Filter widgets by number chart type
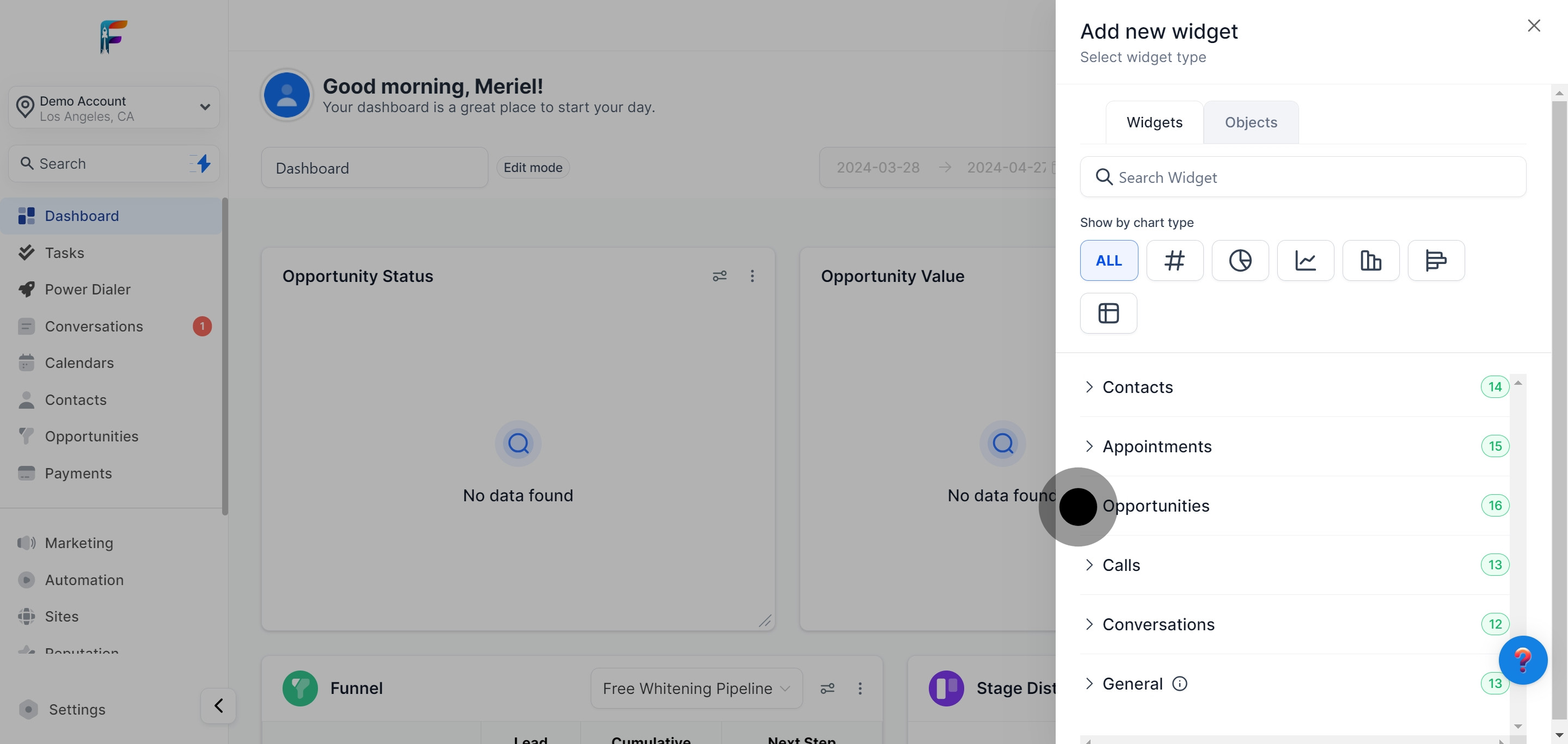The image size is (1568, 744). pos(1174,260)
